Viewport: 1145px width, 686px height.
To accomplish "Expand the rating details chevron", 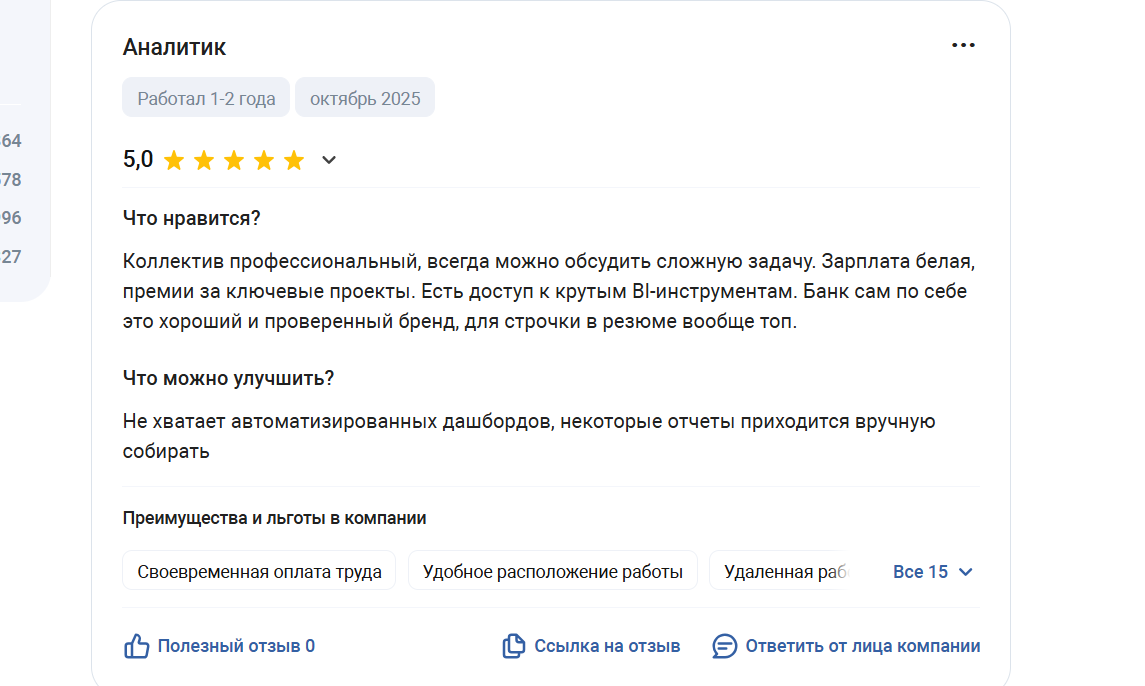I will (x=329, y=160).
